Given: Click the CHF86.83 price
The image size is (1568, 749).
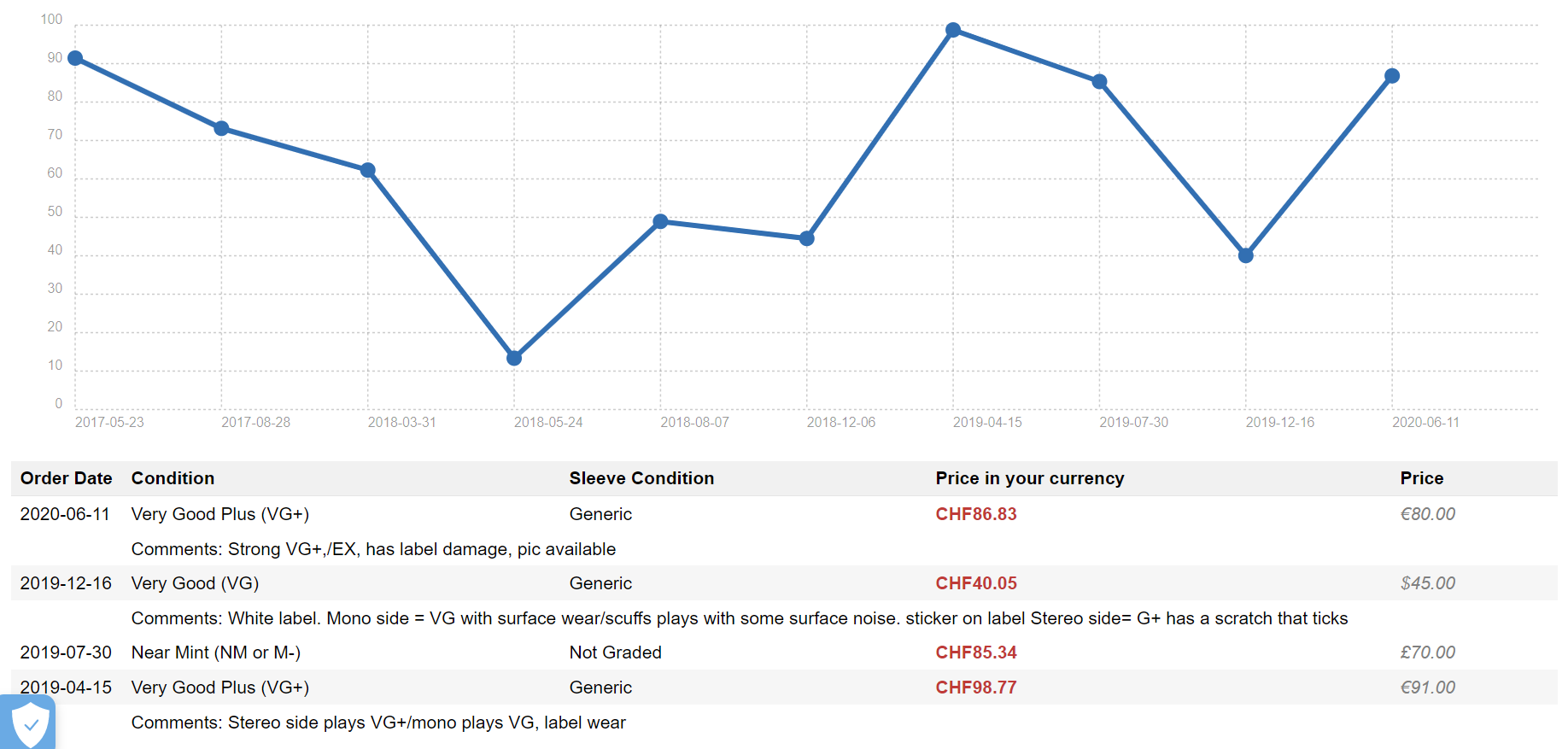Looking at the screenshot, I should (976, 514).
